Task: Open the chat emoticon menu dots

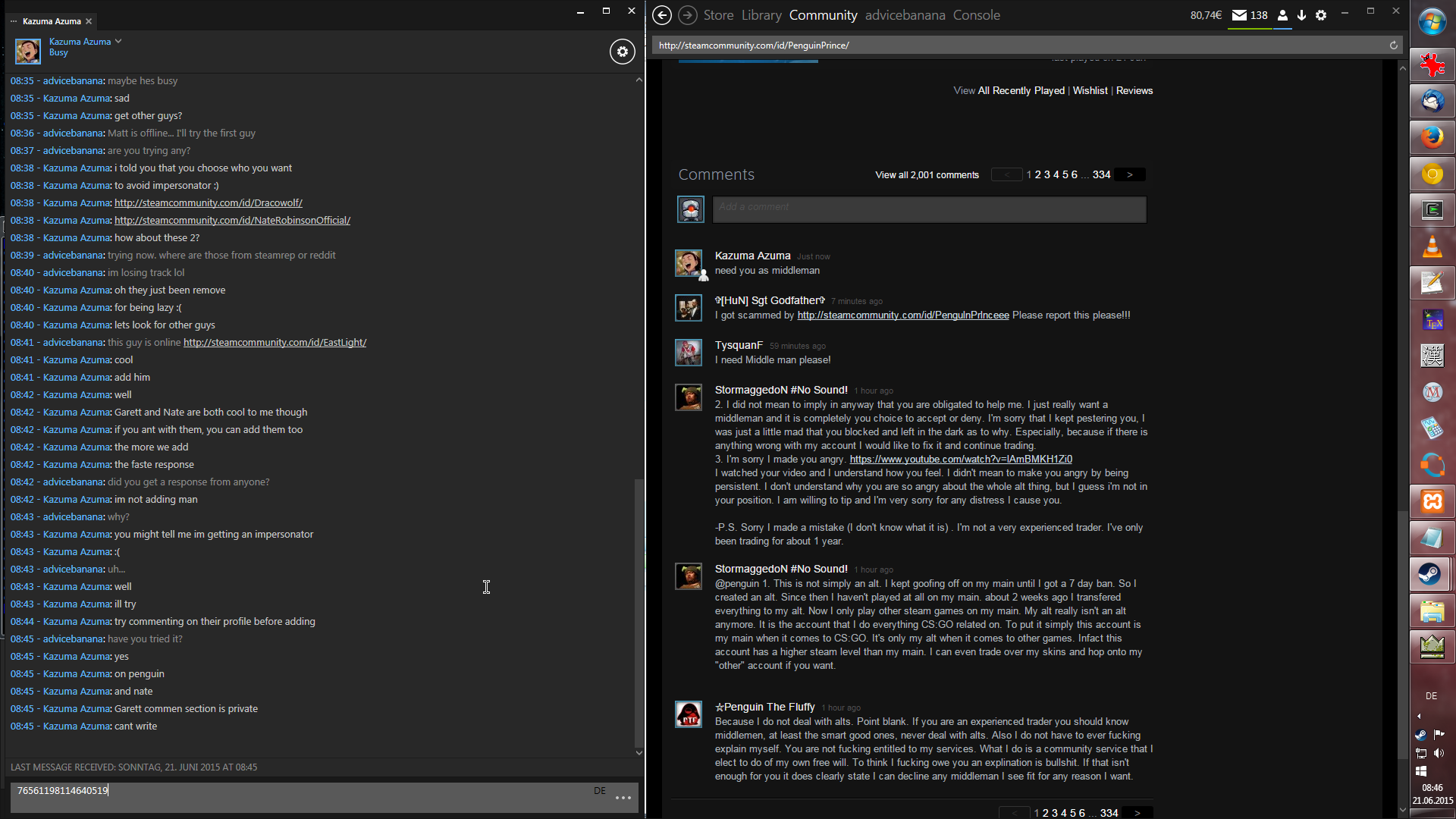Action: [623, 797]
